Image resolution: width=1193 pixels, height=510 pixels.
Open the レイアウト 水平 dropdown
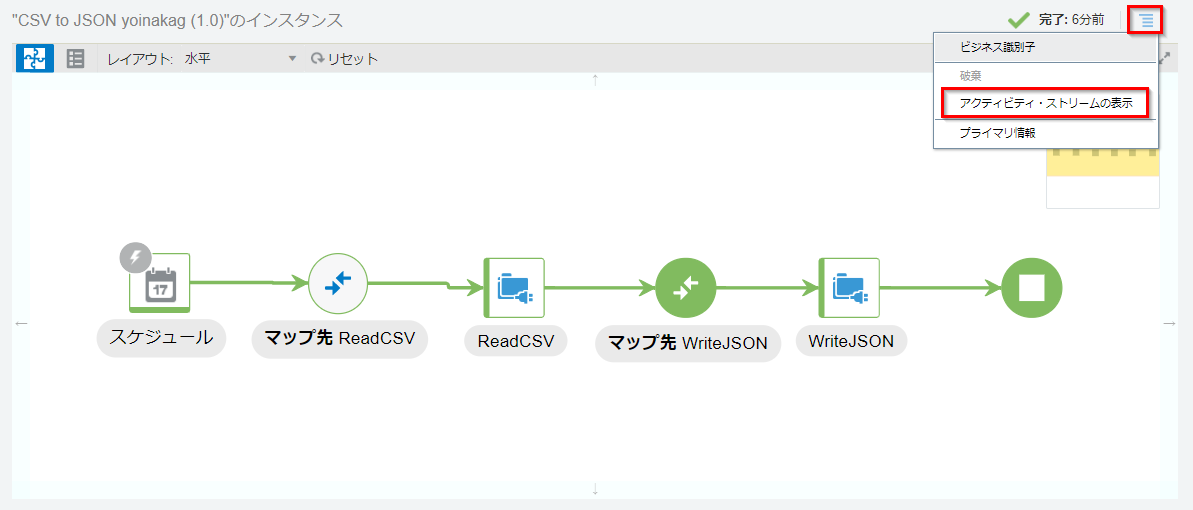[240, 59]
